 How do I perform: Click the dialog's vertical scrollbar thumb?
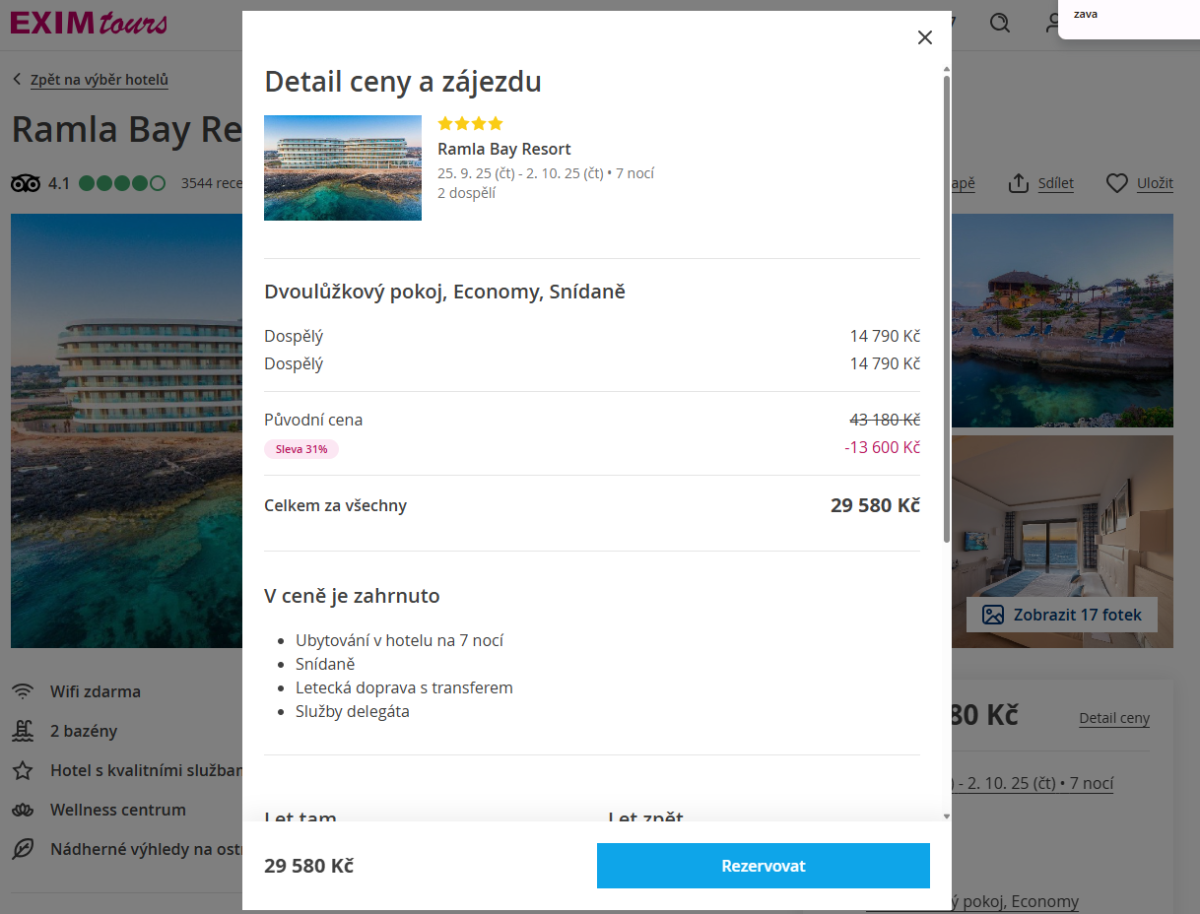click(x=947, y=300)
